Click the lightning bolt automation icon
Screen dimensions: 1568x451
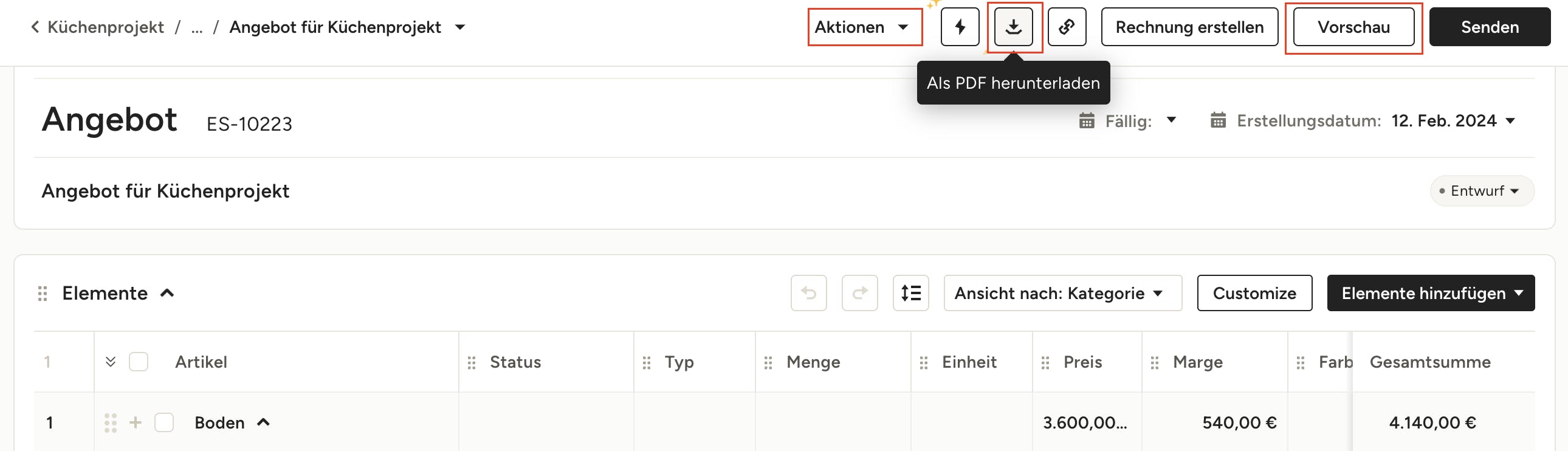pyautogui.click(x=959, y=27)
